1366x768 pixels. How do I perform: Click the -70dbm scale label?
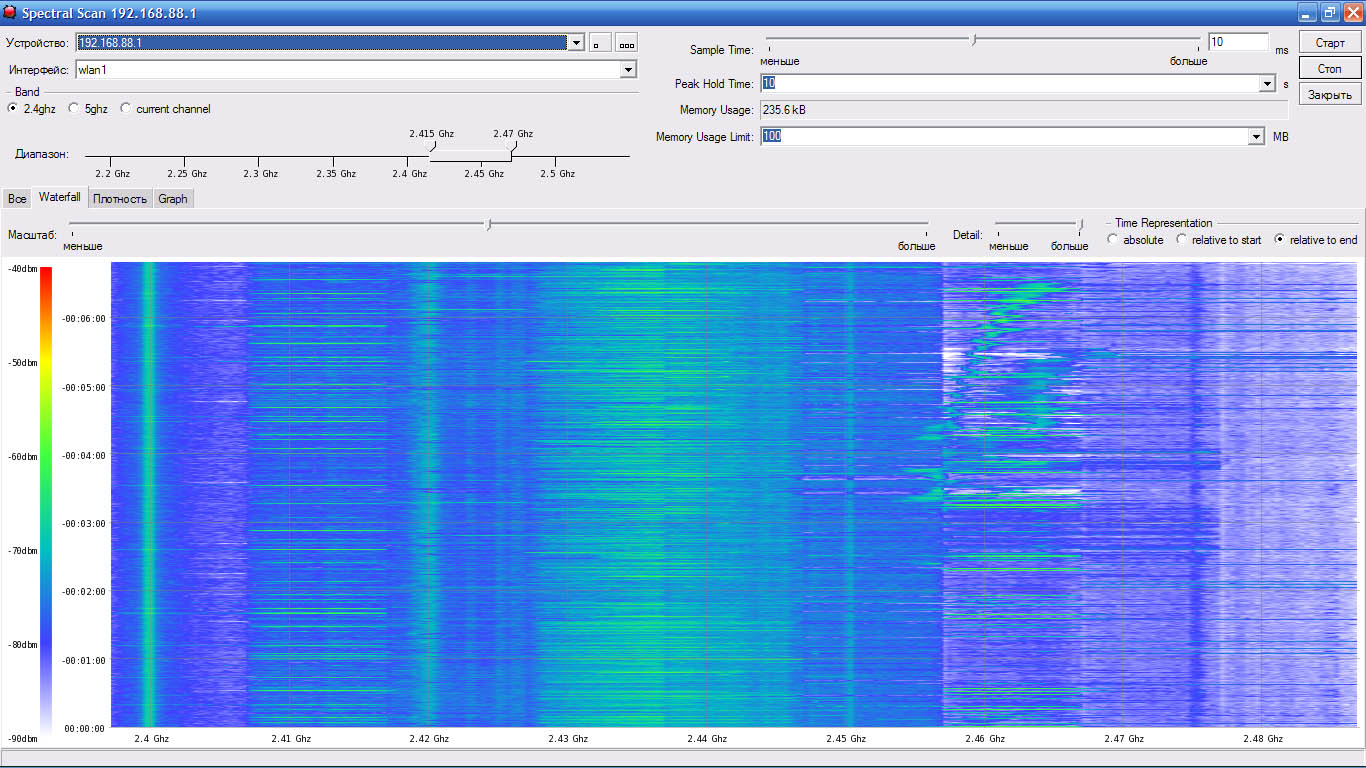point(22,551)
